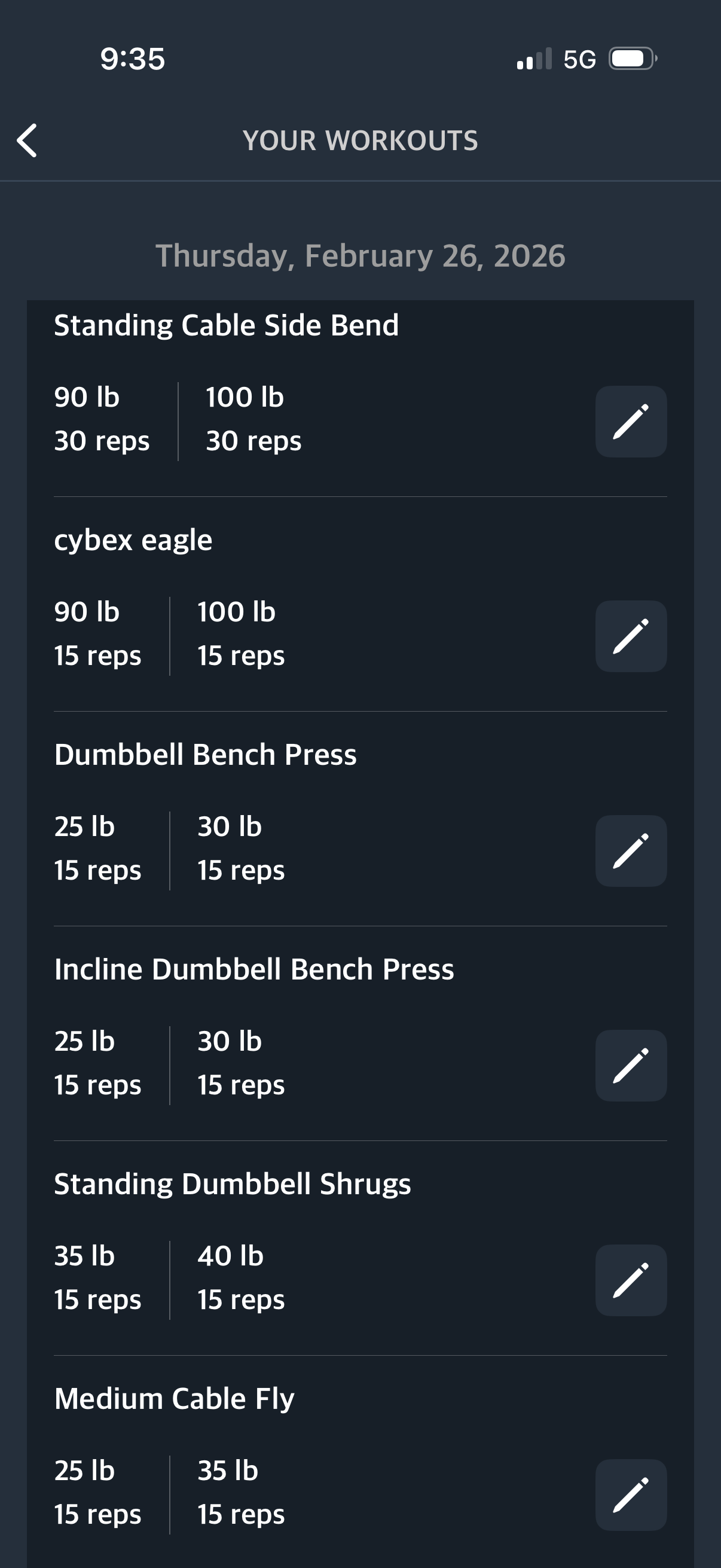Select the Standing Dumbbell Shrugs title
The height and width of the screenshot is (1568, 721).
233,1184
